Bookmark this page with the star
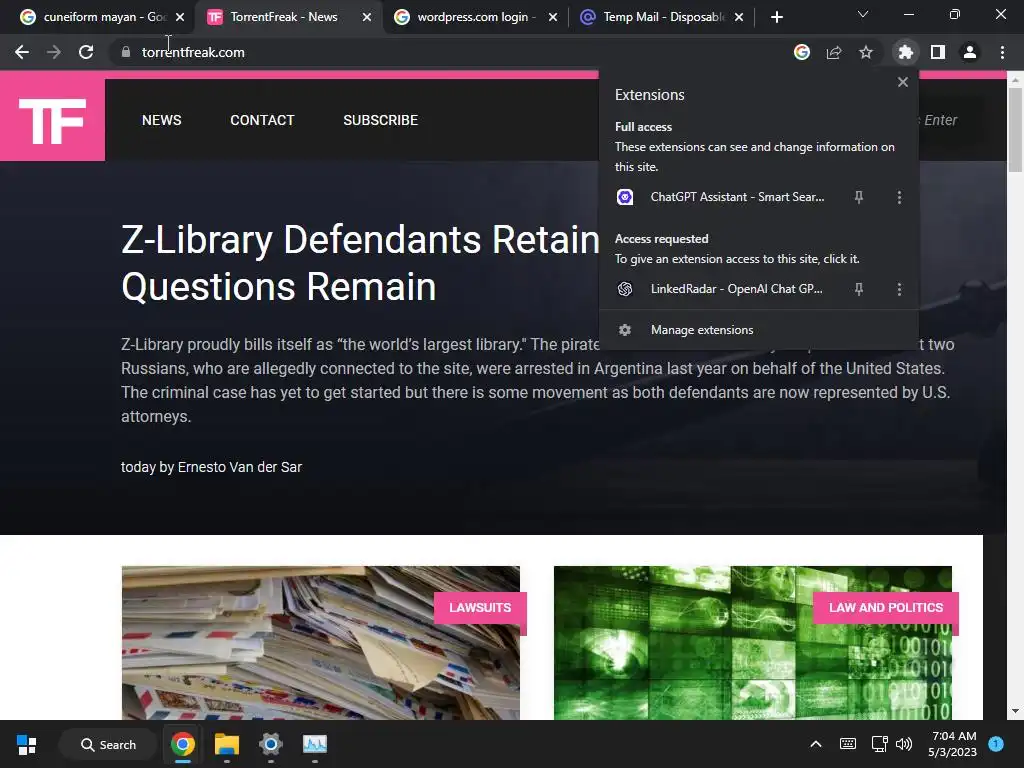Screen dimensions: 1024x768 click(866, 52)
